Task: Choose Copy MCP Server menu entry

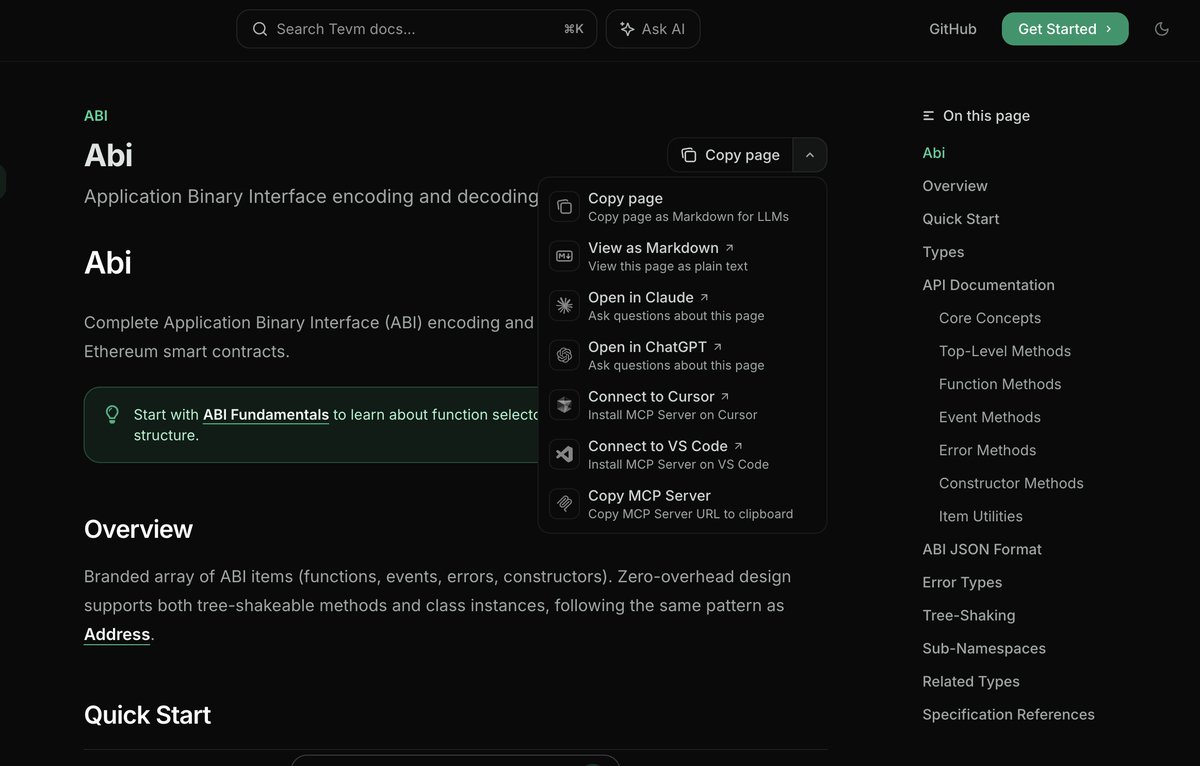Action: (682, 504)
